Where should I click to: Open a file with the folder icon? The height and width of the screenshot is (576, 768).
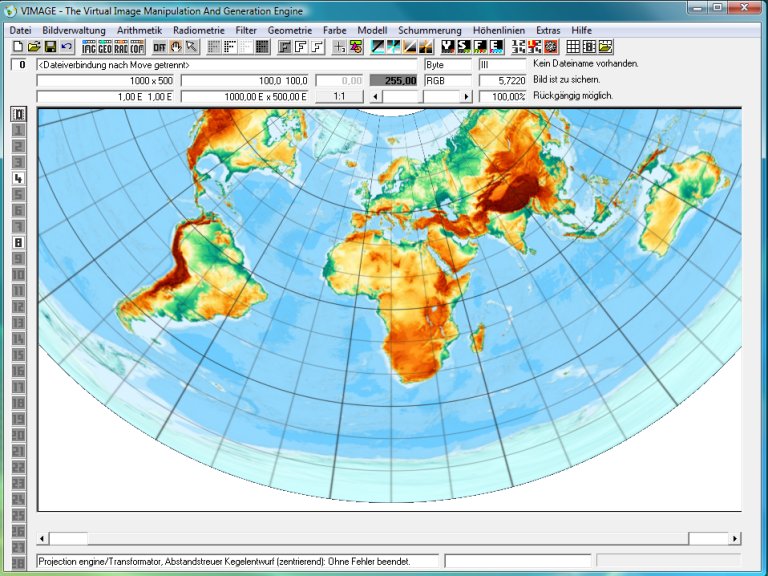[x=33, y=47]
